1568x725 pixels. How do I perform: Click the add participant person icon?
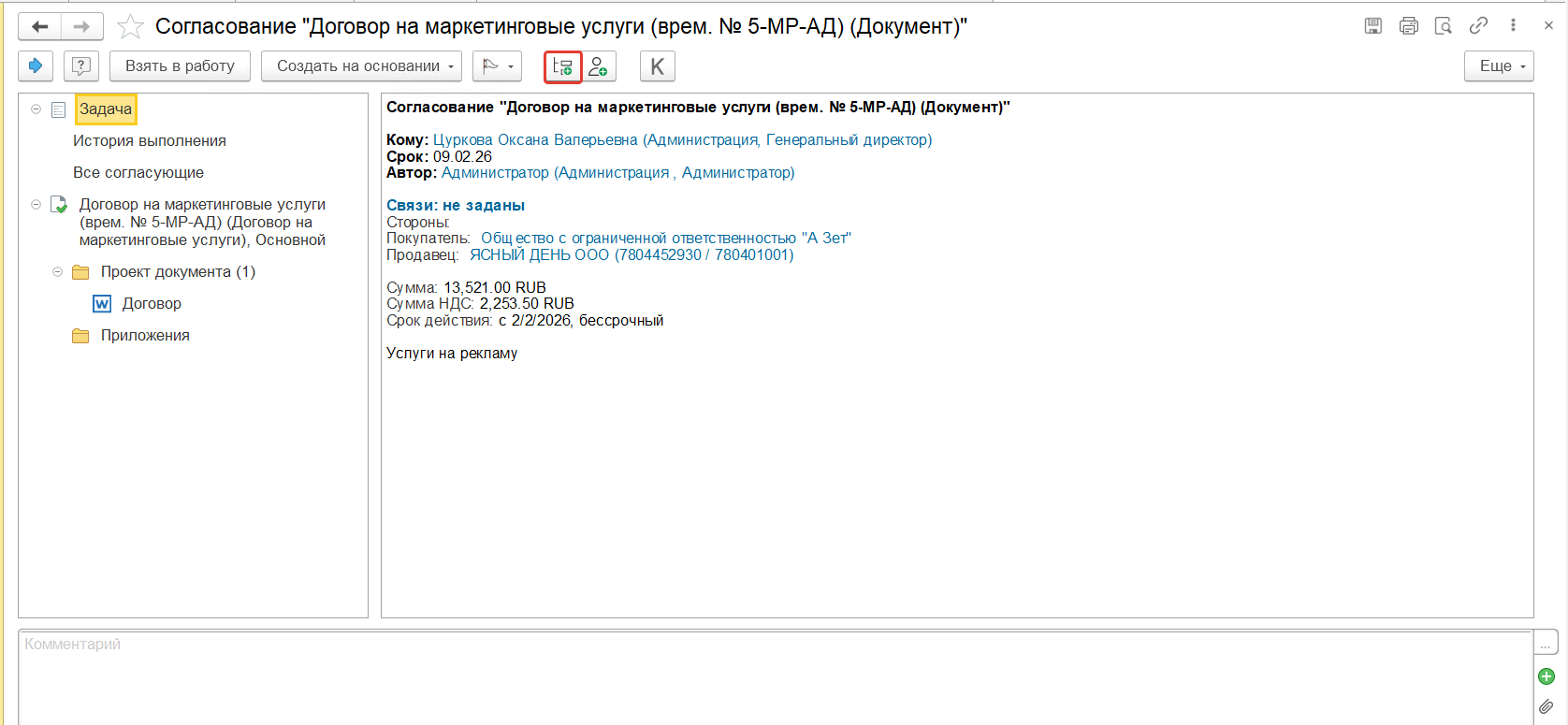(x=599, y=66)
